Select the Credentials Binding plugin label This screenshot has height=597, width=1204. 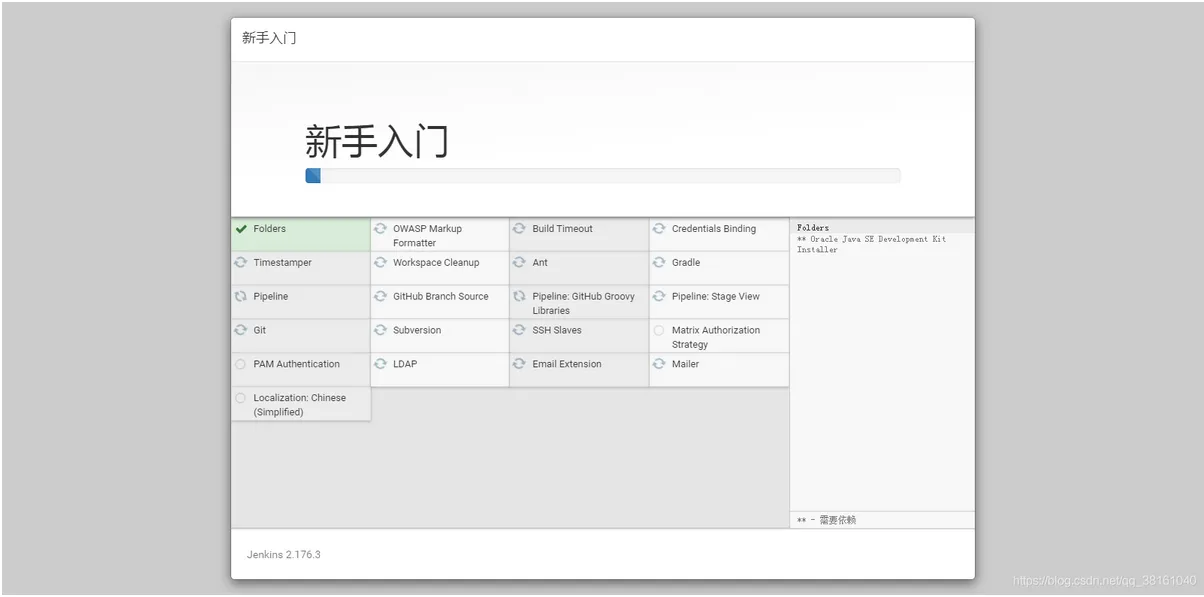714,229
